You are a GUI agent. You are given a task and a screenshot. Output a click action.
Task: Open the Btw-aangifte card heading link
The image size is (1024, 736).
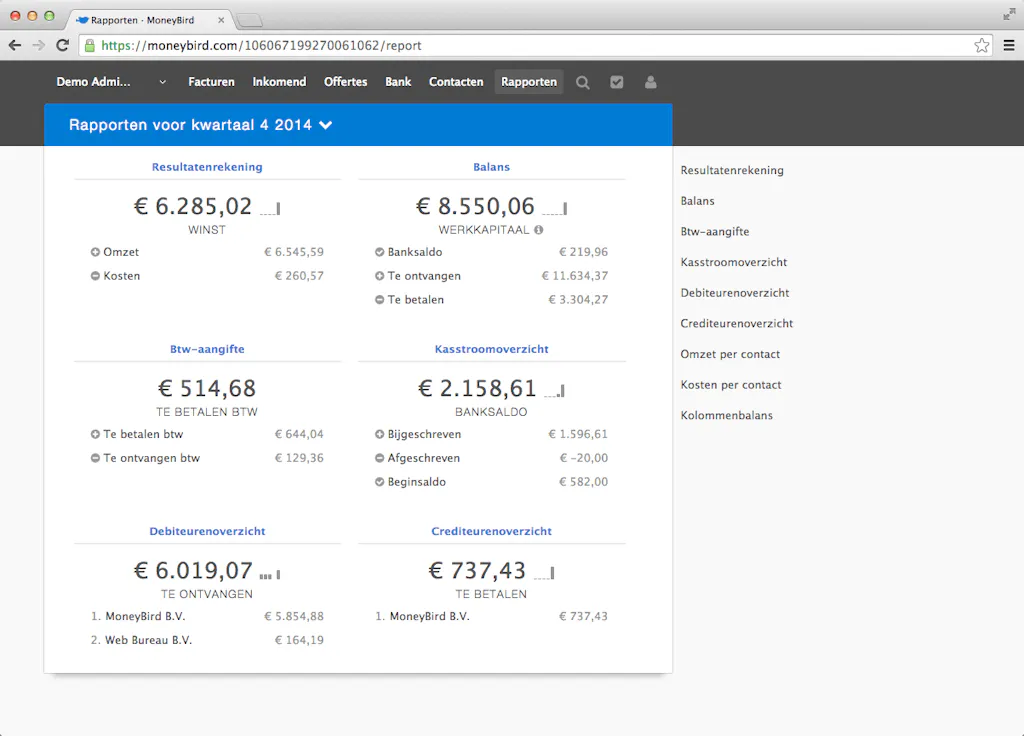point(207,349)
